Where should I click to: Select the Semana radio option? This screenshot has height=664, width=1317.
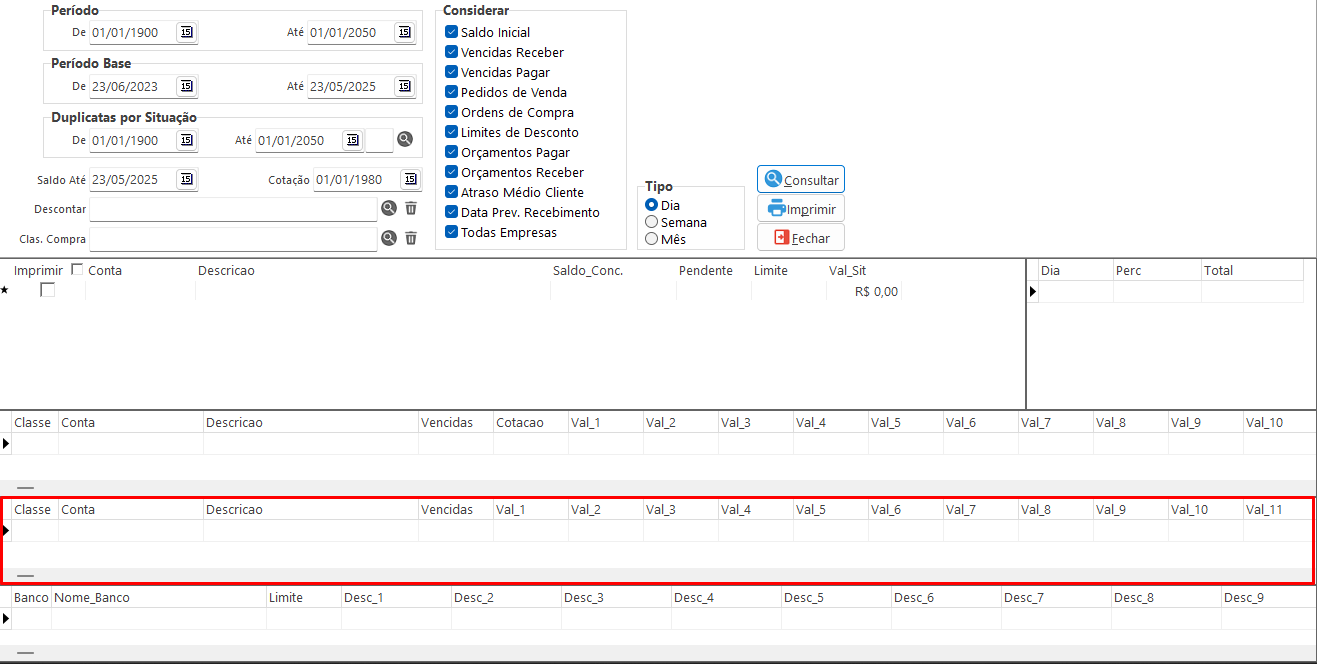[x=652, y=222]
